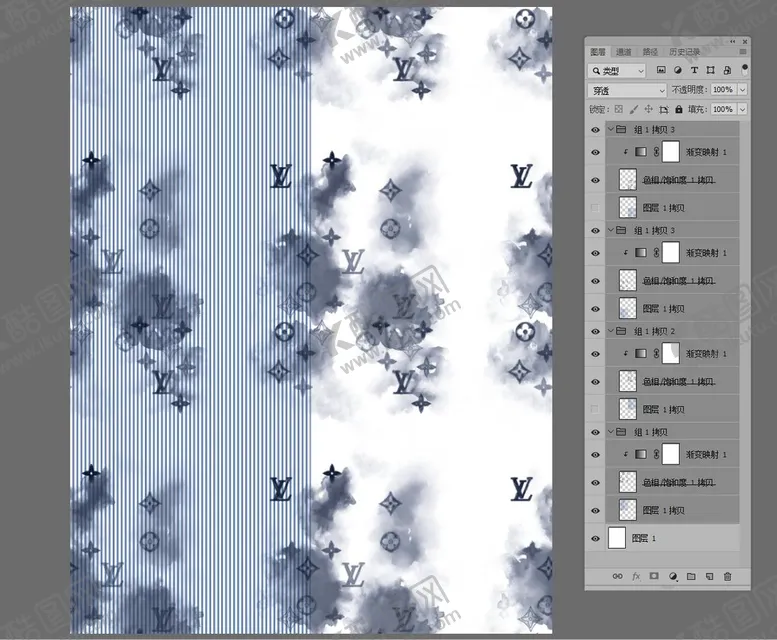Viewport: 777px width, 640px height.
Task: Filter layers by pixel layer type
Action: click(x=661, y=70)
